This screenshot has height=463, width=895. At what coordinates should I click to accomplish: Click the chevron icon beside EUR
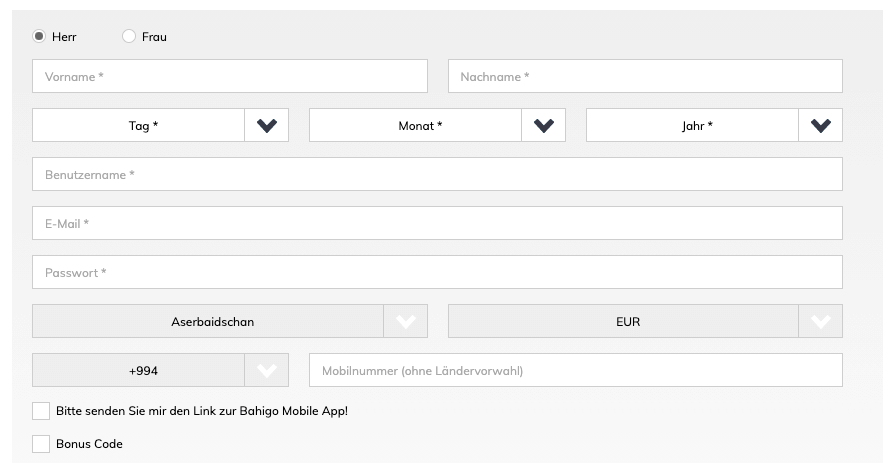[x=820, y=322]
